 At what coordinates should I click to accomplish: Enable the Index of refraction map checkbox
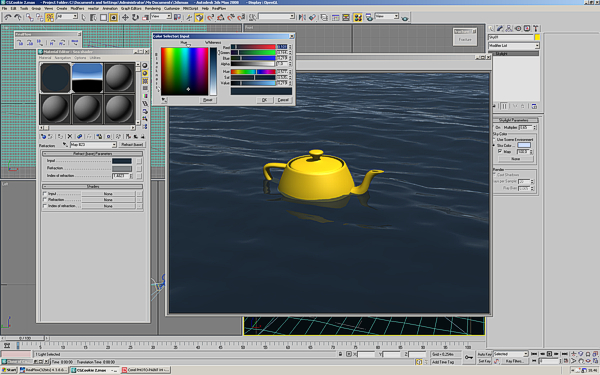coord(45,206)
